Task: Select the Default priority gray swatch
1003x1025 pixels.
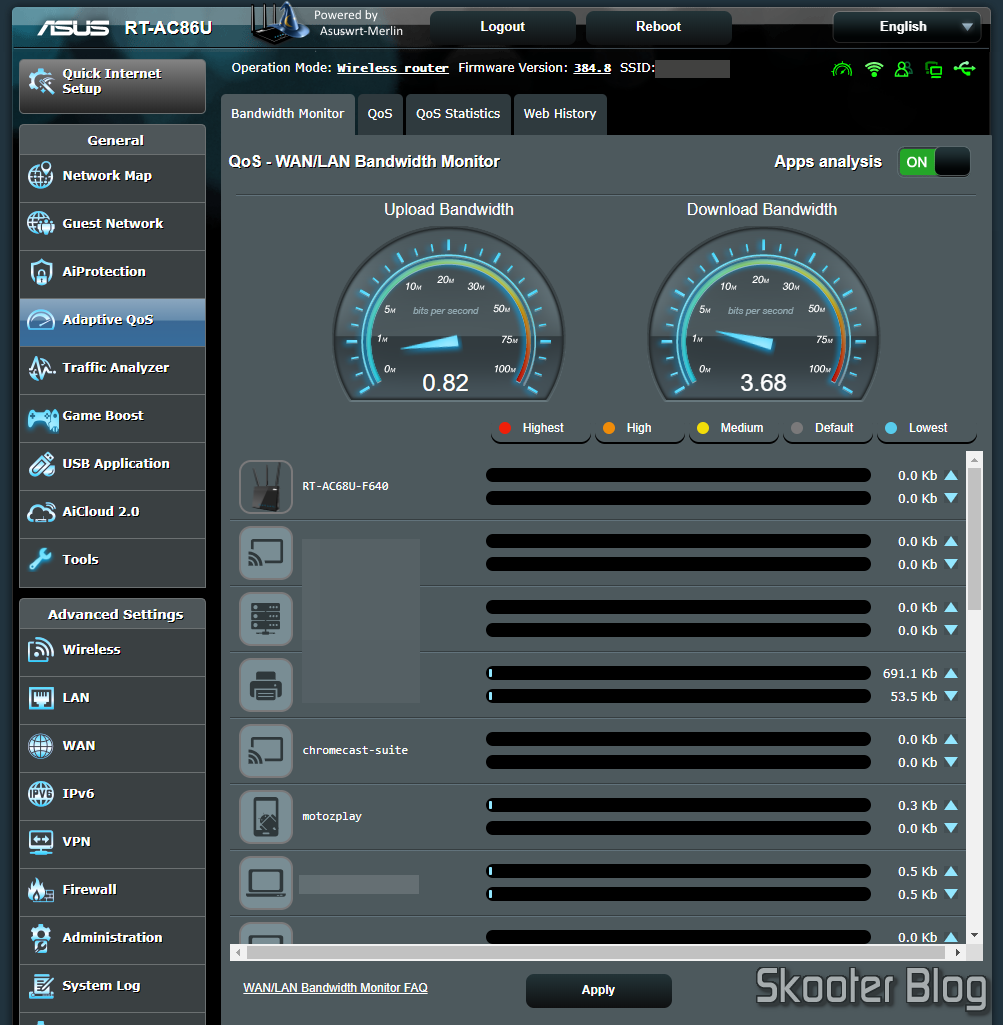Action: [796, 428]
